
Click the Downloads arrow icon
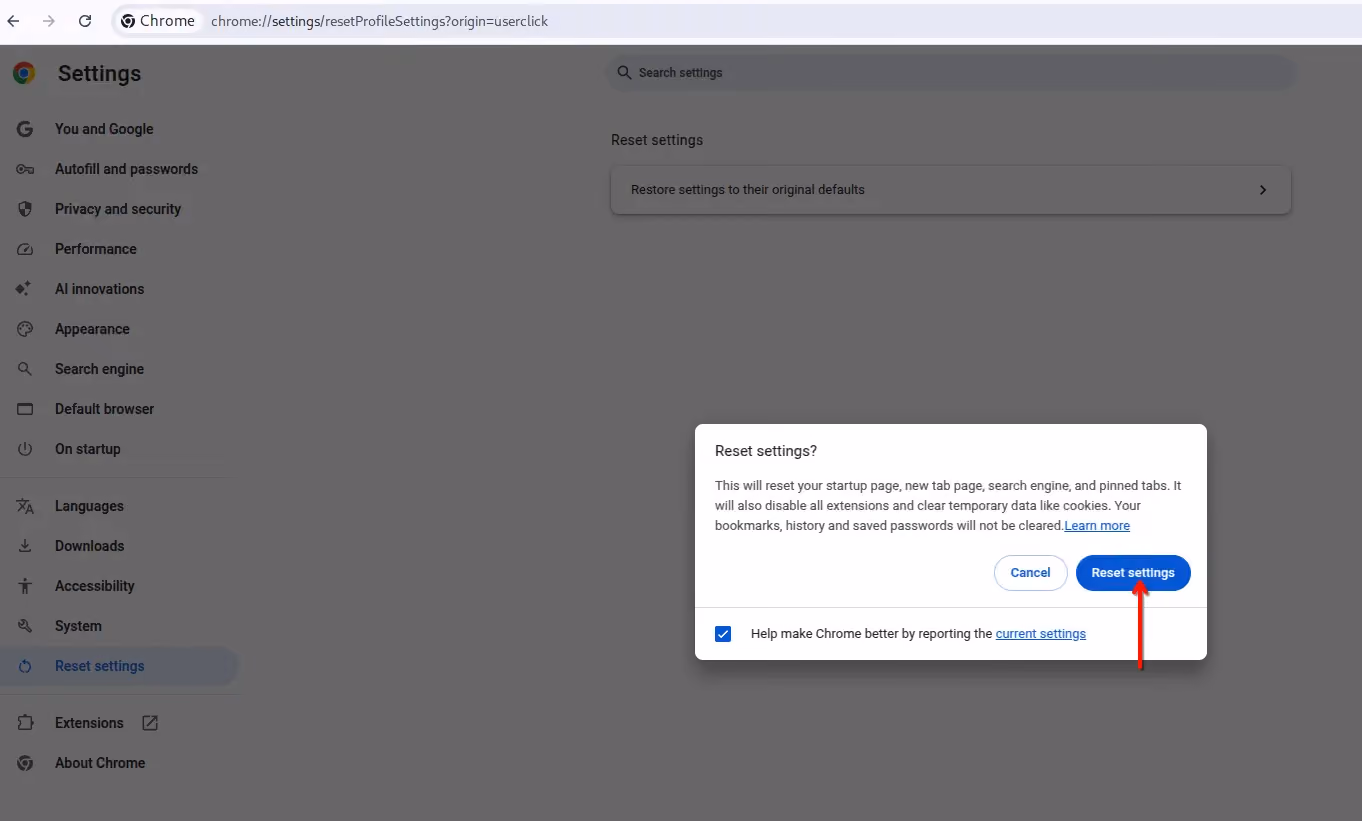25,546
